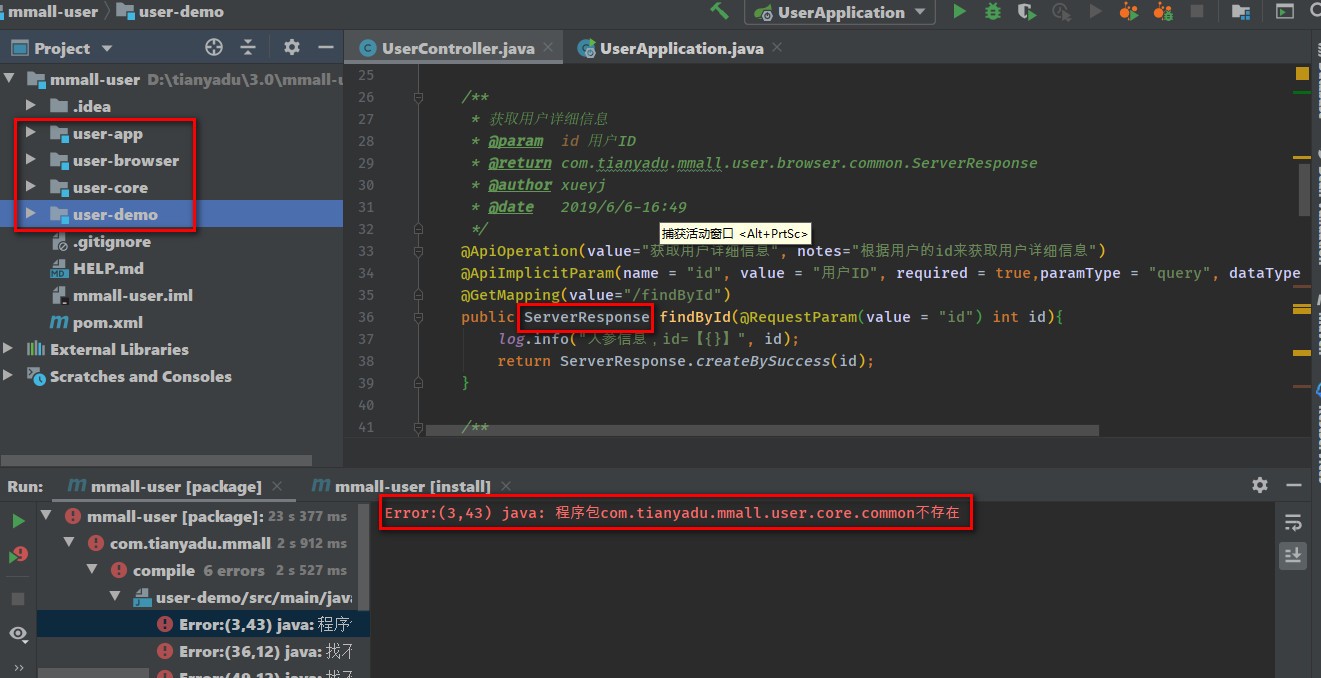The width and height of the screenshot is (1321, 678).
Task: Click the editor horizontal scrollbar
Action: click(x=762, y=430)
